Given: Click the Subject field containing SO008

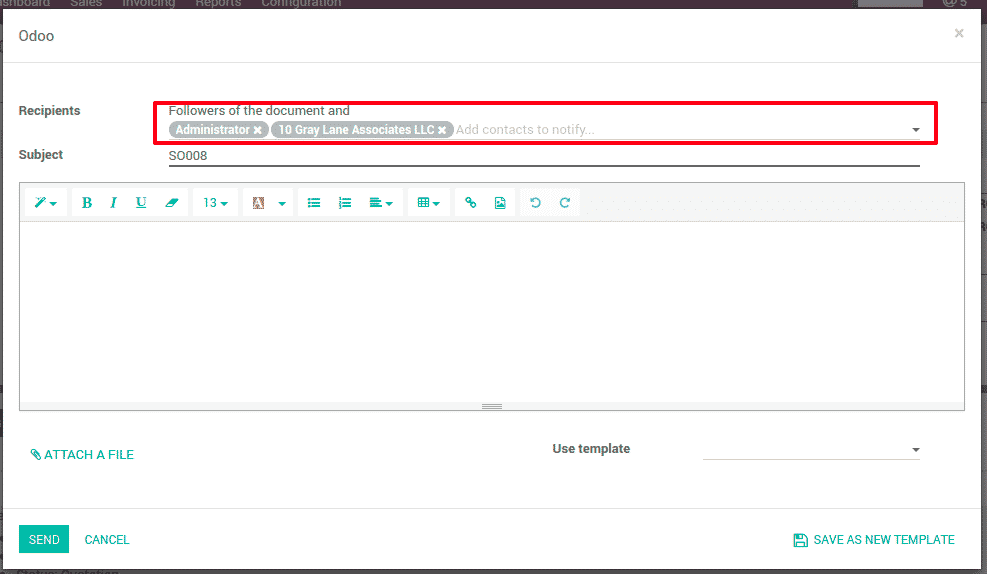Looking at the screenshot, I should tap(543, 156).
